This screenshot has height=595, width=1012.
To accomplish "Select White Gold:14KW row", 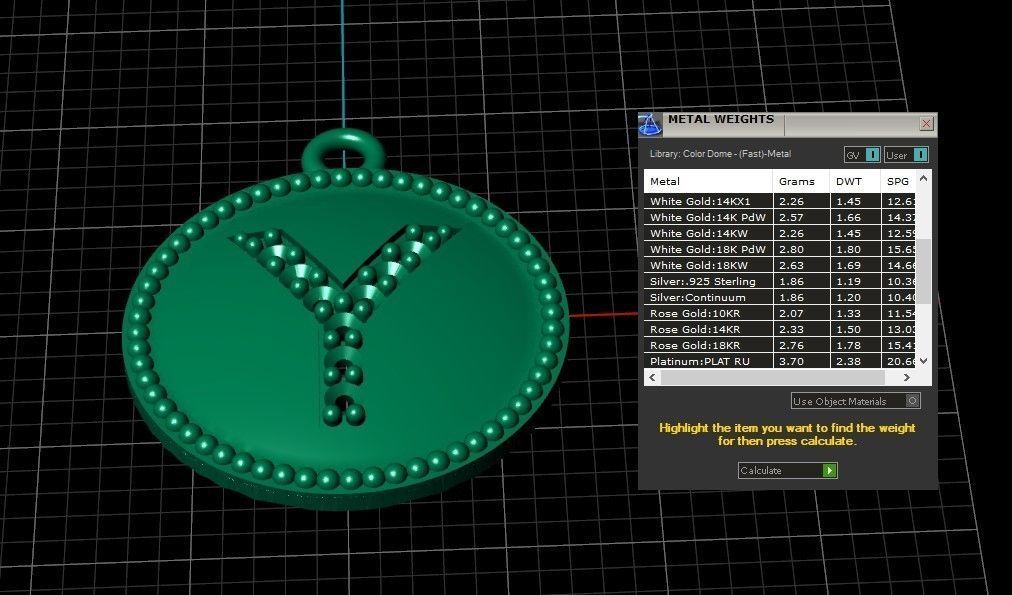I will (x=779, y=234).
